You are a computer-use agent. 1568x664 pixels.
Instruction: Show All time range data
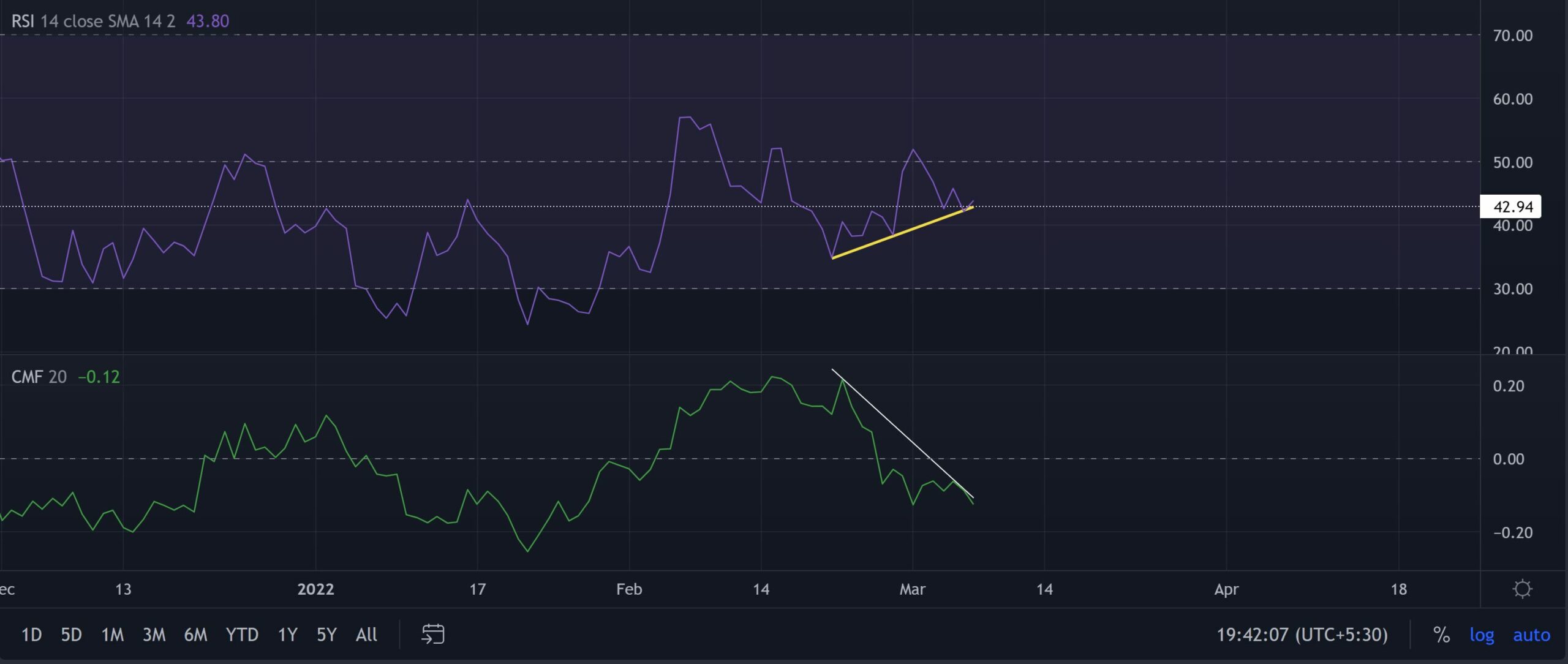coord(366,635)
